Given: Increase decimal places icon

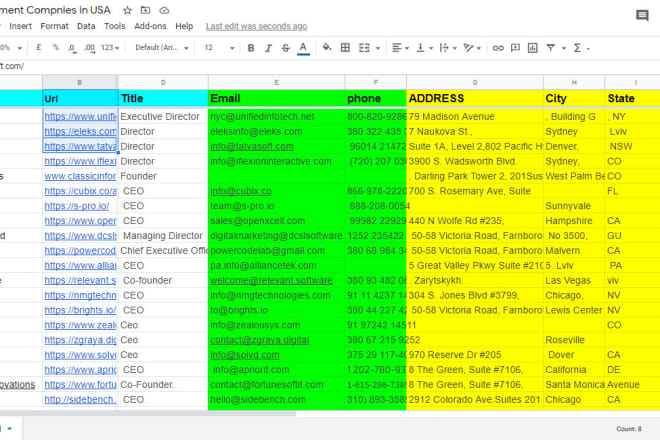Looking at the screenshot, I should (89, 48).
